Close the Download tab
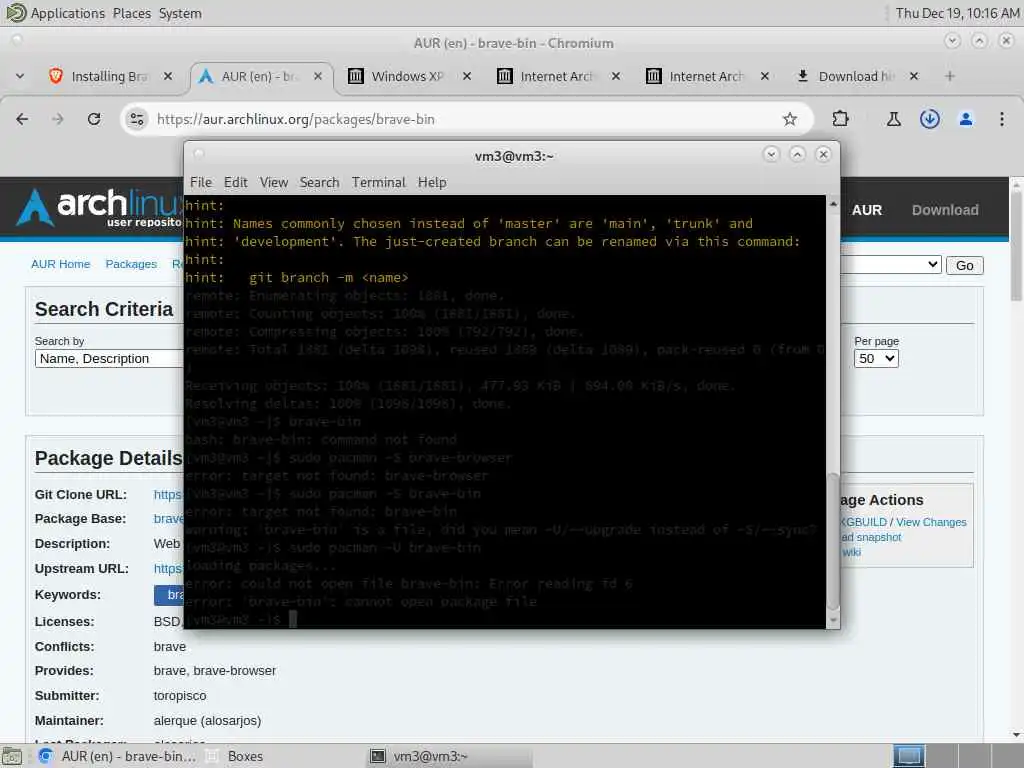This screenshot has width=1024, height=768. click(x=914, y=76)
